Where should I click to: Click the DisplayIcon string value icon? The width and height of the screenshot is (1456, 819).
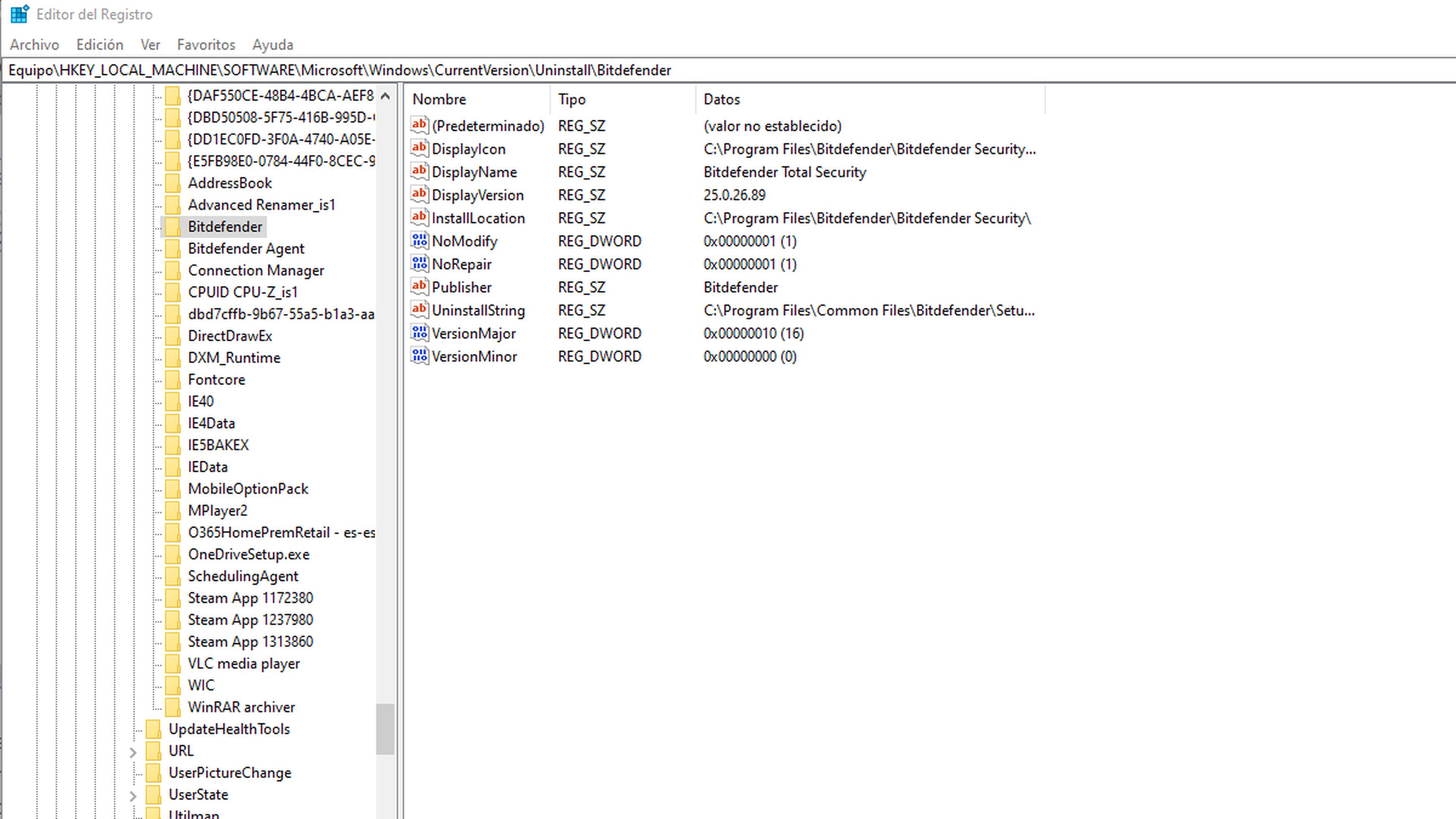coord(419,149)
